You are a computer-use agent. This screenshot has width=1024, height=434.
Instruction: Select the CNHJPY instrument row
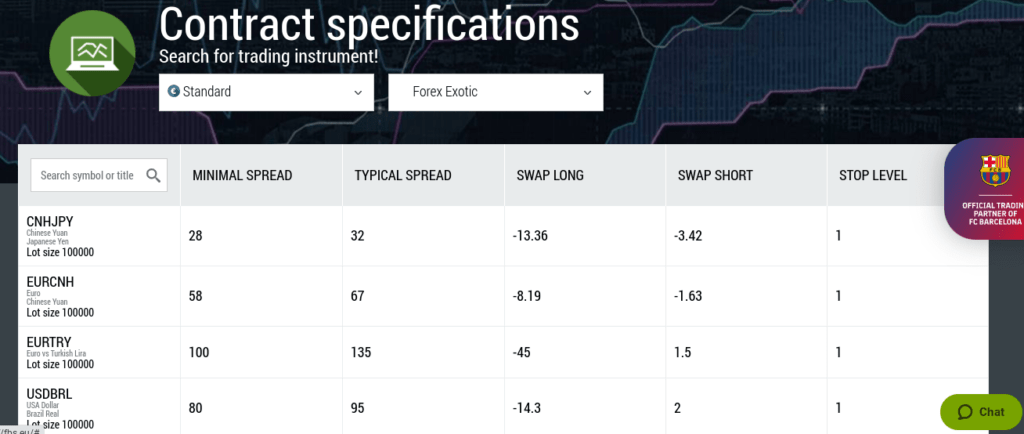pos(503,236)
